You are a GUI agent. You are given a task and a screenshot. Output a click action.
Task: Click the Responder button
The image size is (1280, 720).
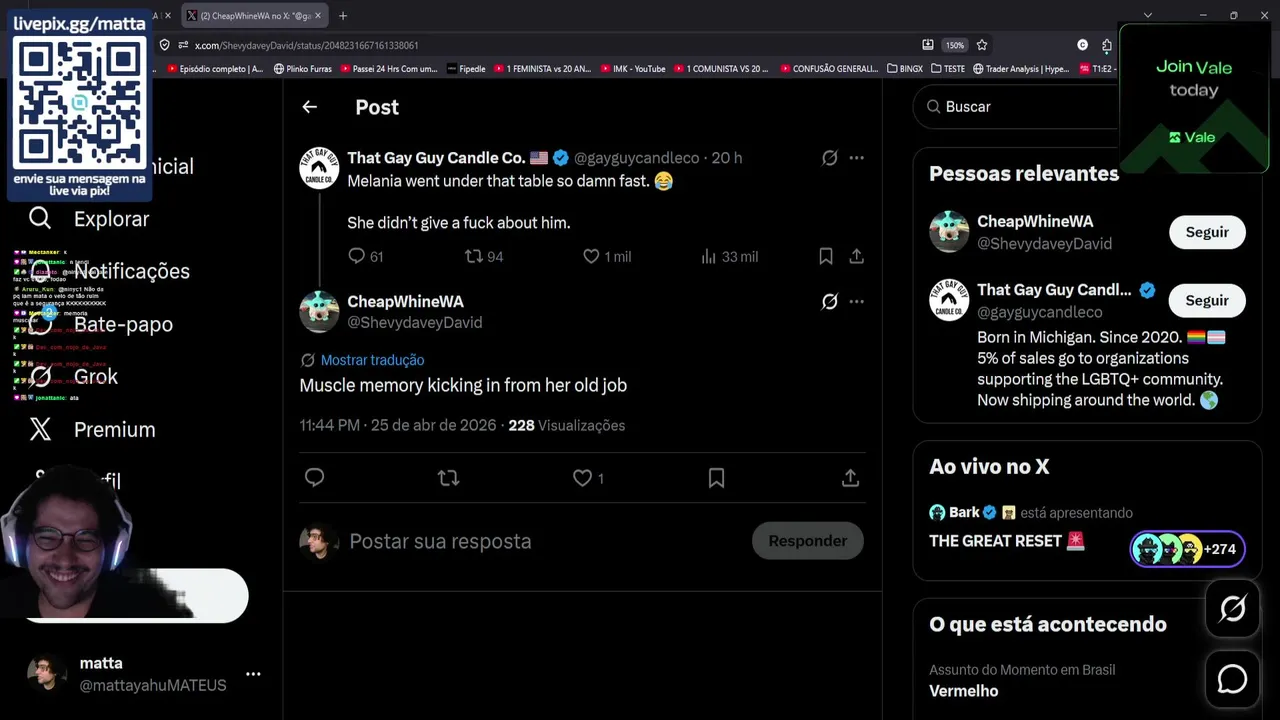click(x=807, y=541)
